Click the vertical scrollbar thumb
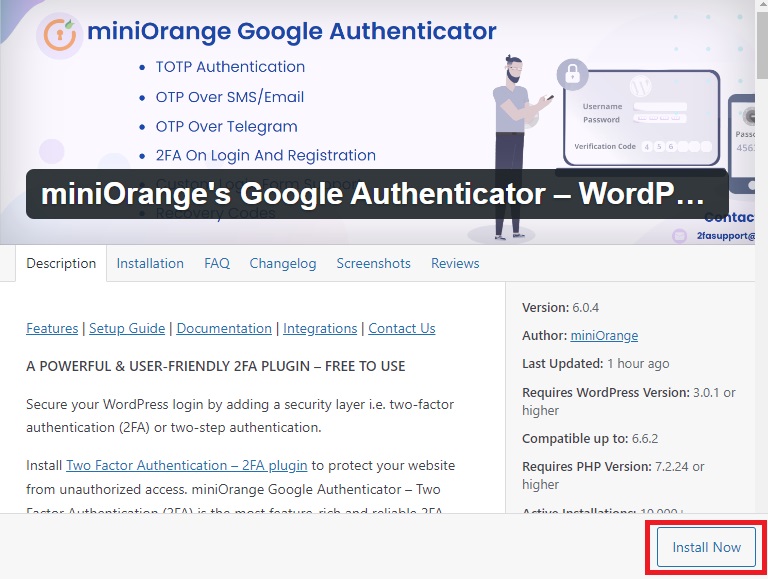 762,45
